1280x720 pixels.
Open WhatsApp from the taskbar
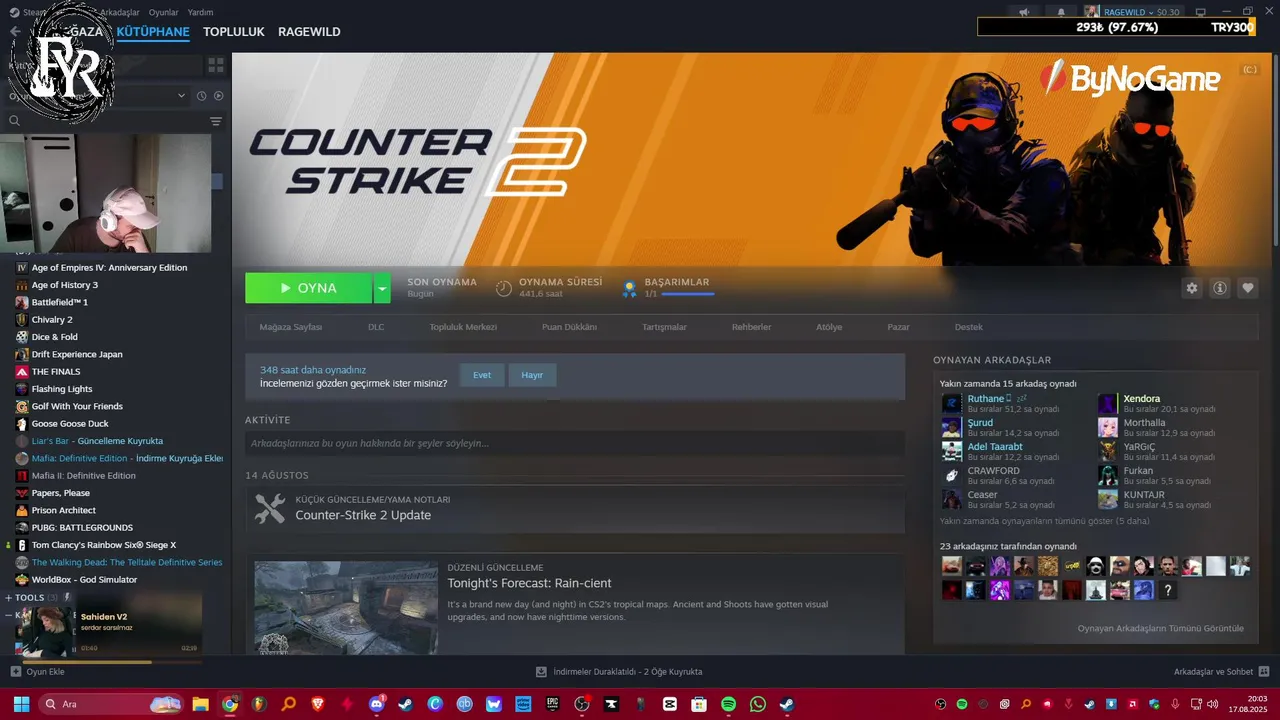tap(757, 704)
